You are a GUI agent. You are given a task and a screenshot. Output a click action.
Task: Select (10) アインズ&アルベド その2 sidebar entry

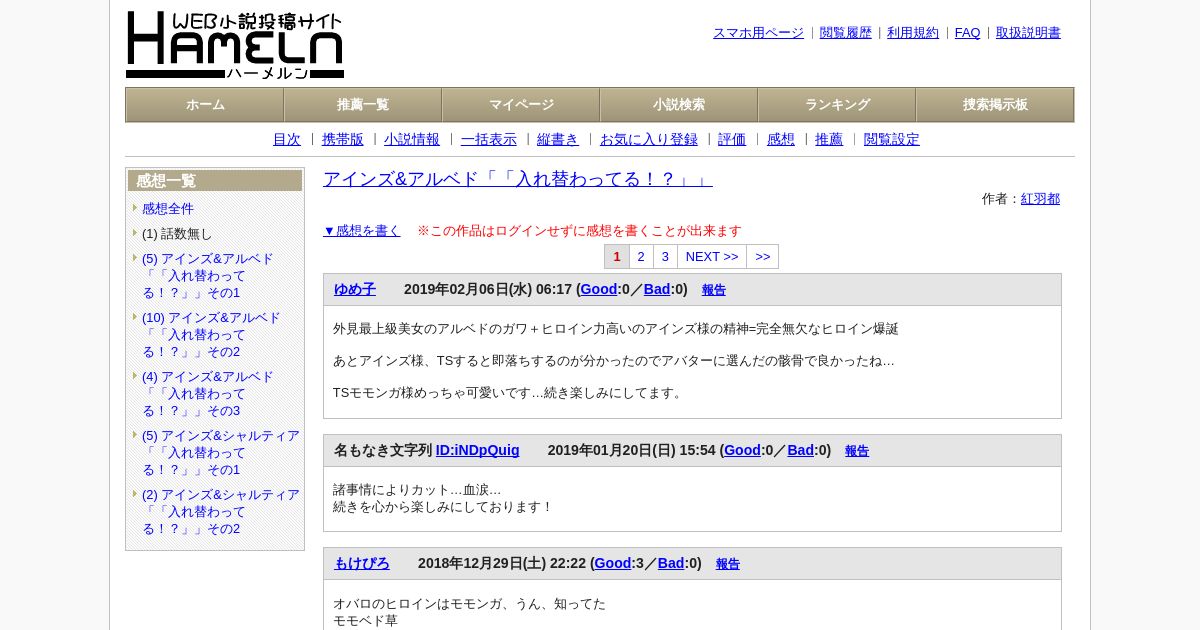pos(211,335)
